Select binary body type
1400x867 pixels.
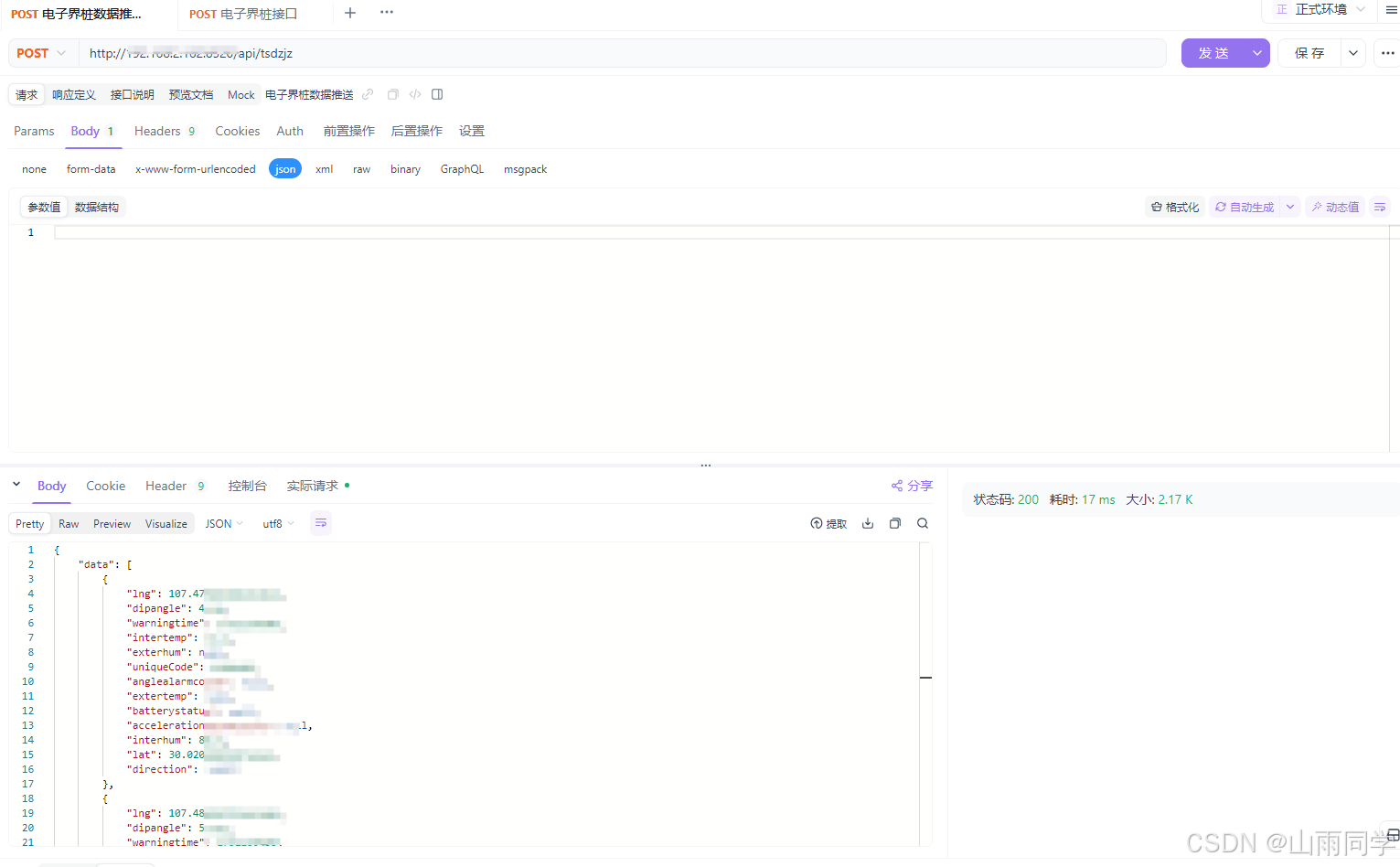point(405,169)
